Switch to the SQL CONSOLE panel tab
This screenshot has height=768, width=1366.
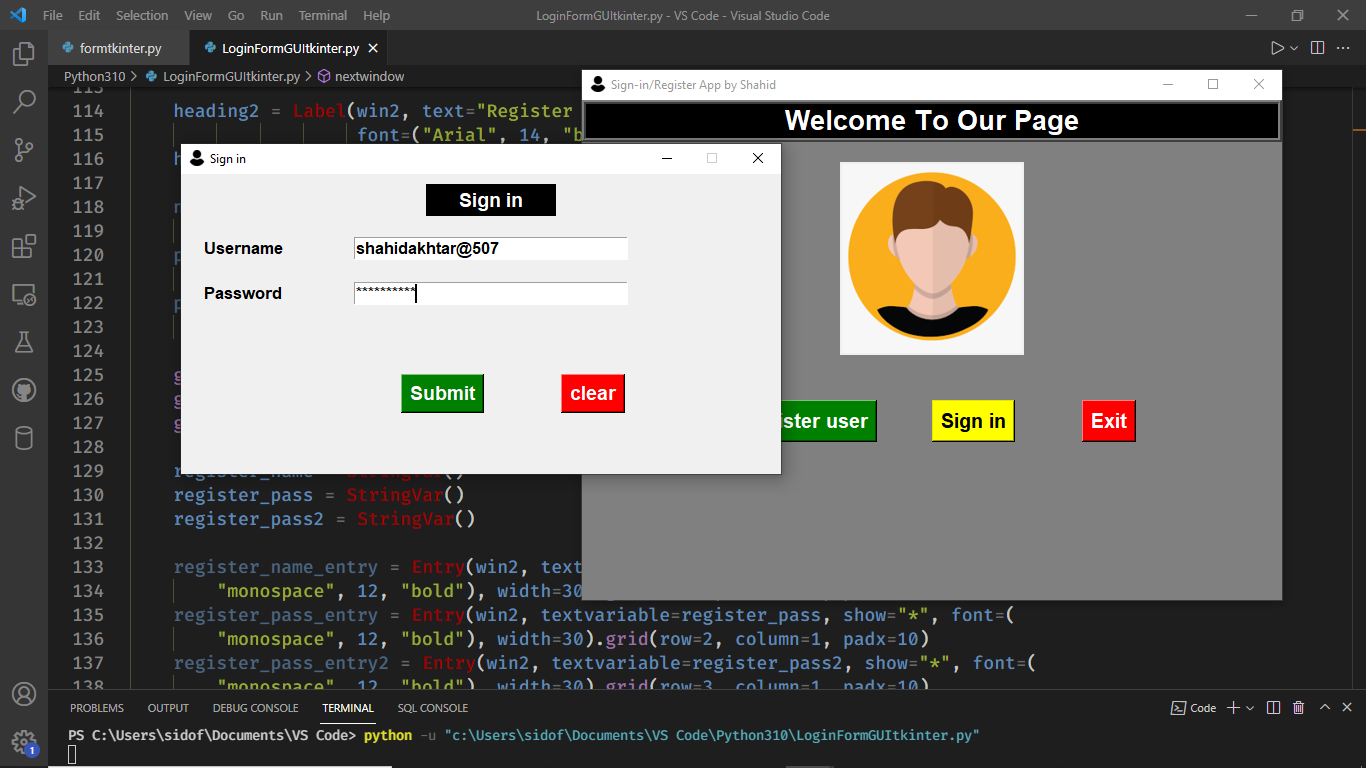432,707
